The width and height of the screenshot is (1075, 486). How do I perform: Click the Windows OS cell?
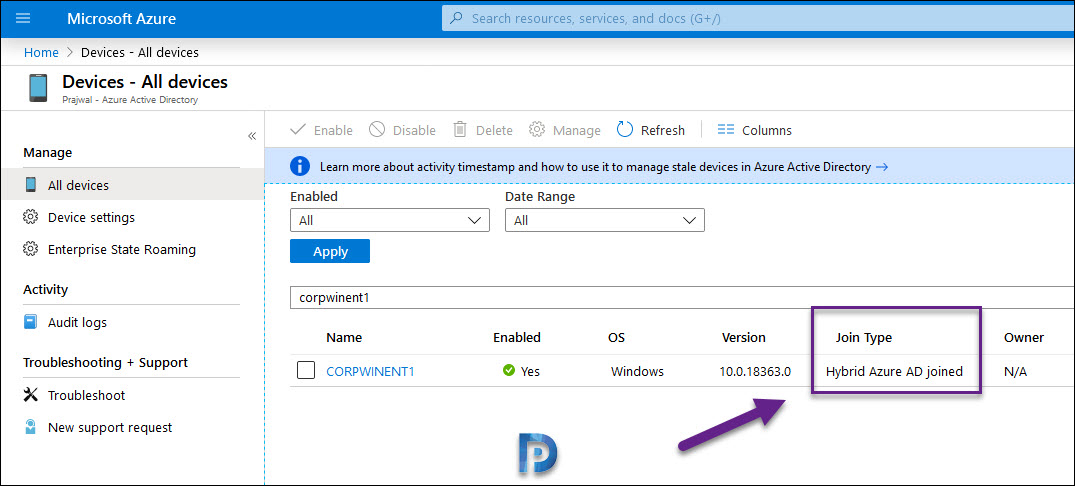(x=638, y=372)
